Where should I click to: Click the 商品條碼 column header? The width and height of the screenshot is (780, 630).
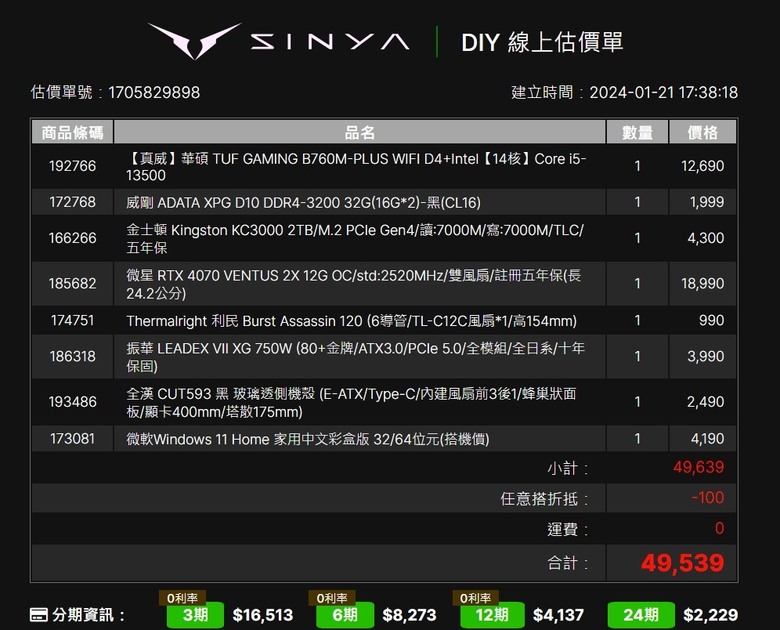73,132
